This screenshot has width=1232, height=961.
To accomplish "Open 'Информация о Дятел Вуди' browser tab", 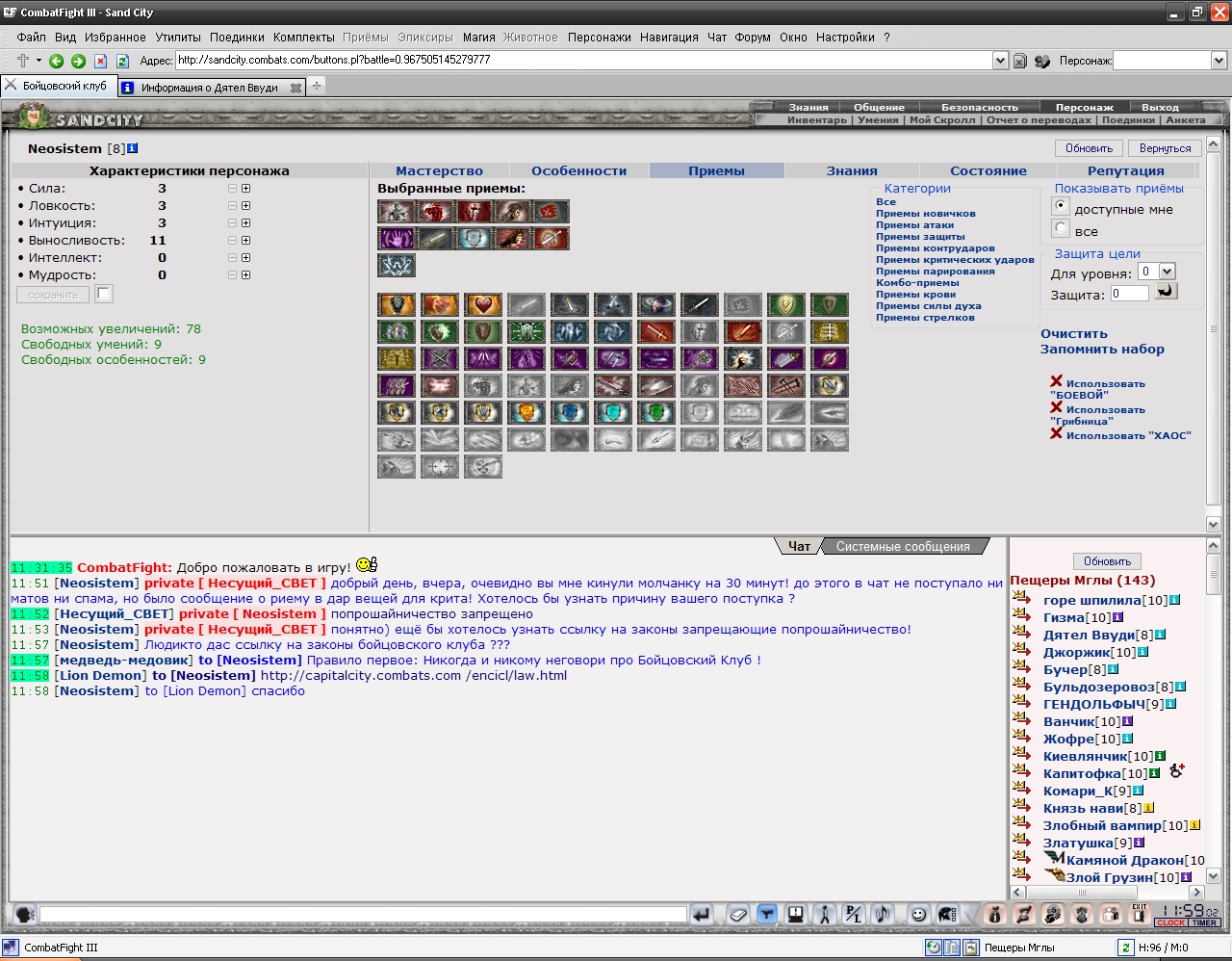I will (210, 87).
